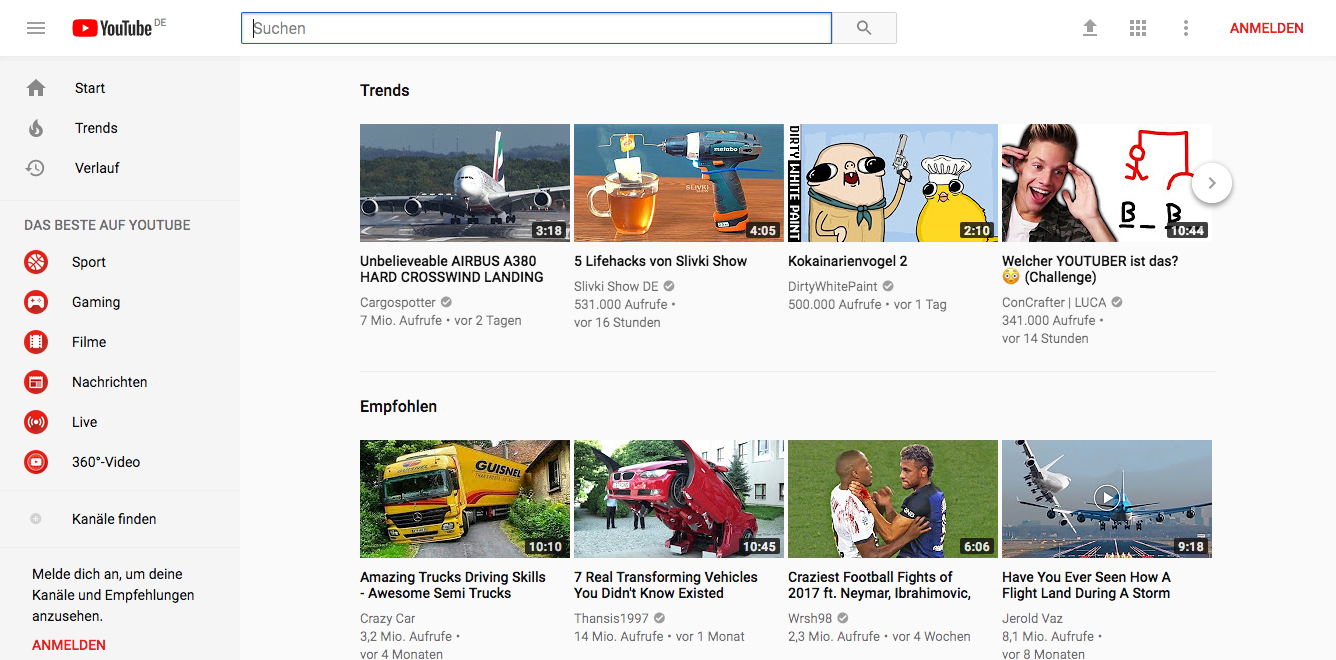Open the YouTube apps grid icon
This screenshot has height=660, width=1336.
click(1138, 28)
